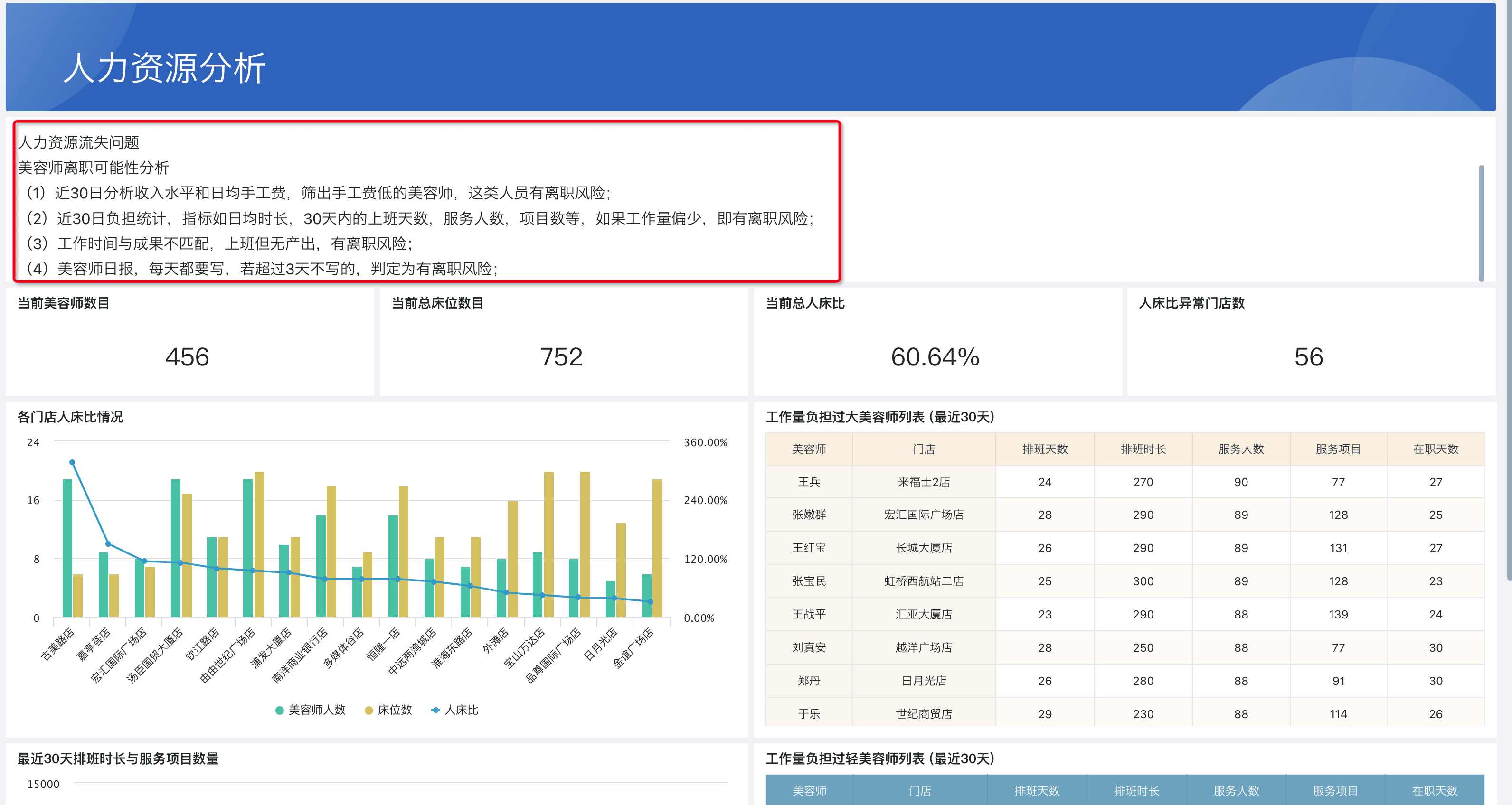The width and height of the screenshot is (1512, 805).
Task: Click 王红宝's 服务项目 value 131
Action: coord(1338,548)
